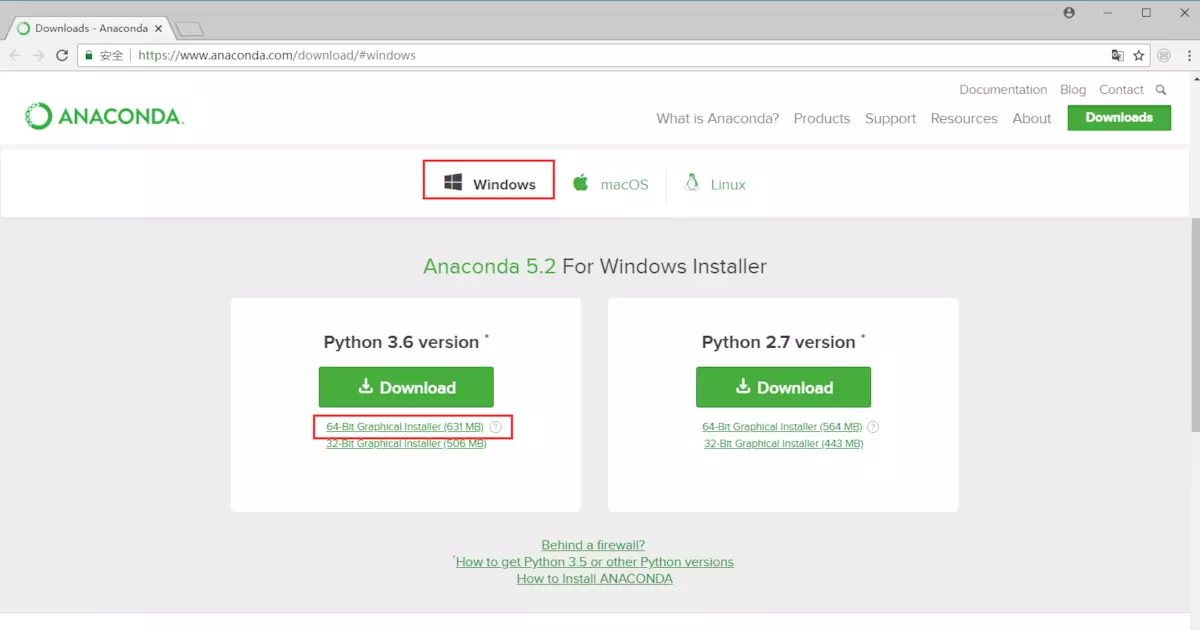Click Anaconda 5.2 For Windows Installer heading
Screen dimensions: 1200x630
tap(595, 267)
